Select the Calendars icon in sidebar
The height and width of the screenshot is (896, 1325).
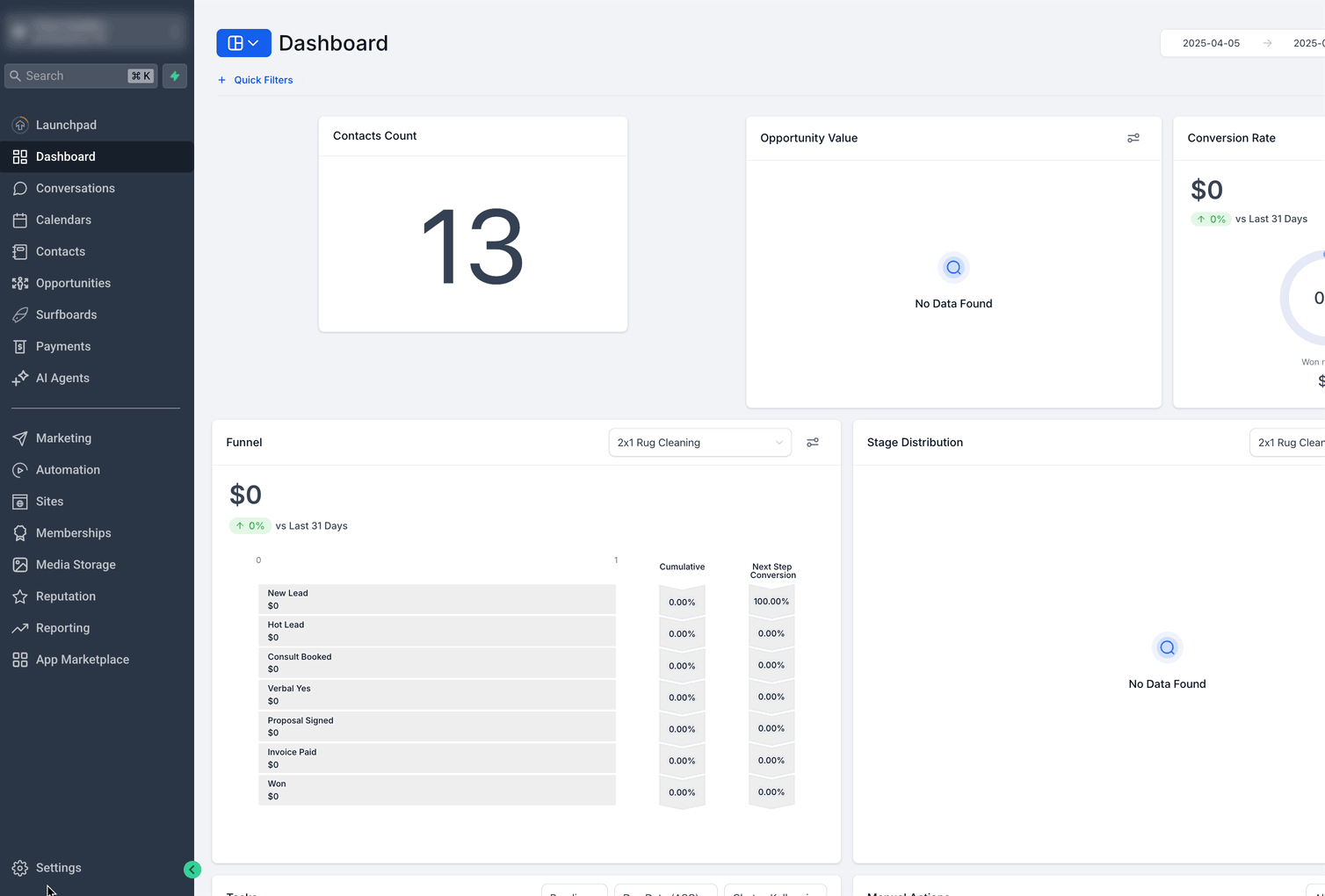point(21,220)
